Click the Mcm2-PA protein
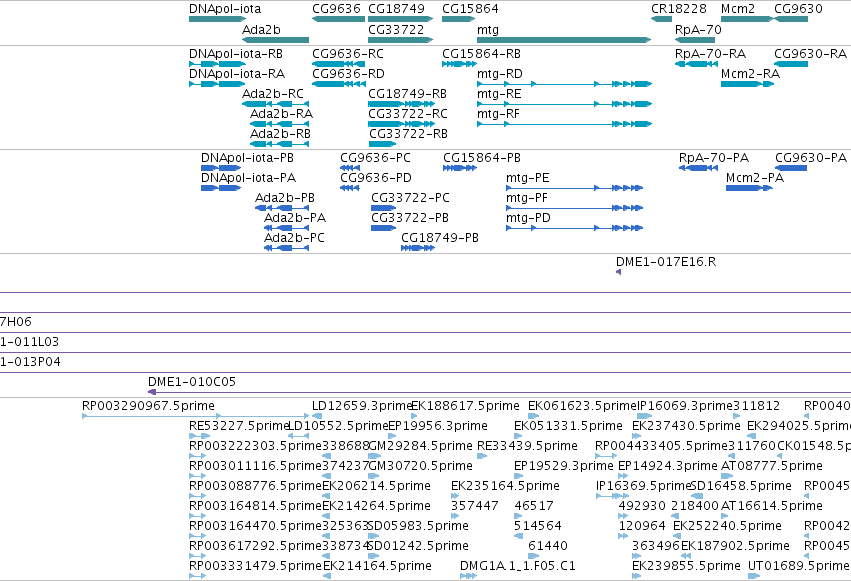The width and height of the screenshot is (851, 581). [750, 188]
